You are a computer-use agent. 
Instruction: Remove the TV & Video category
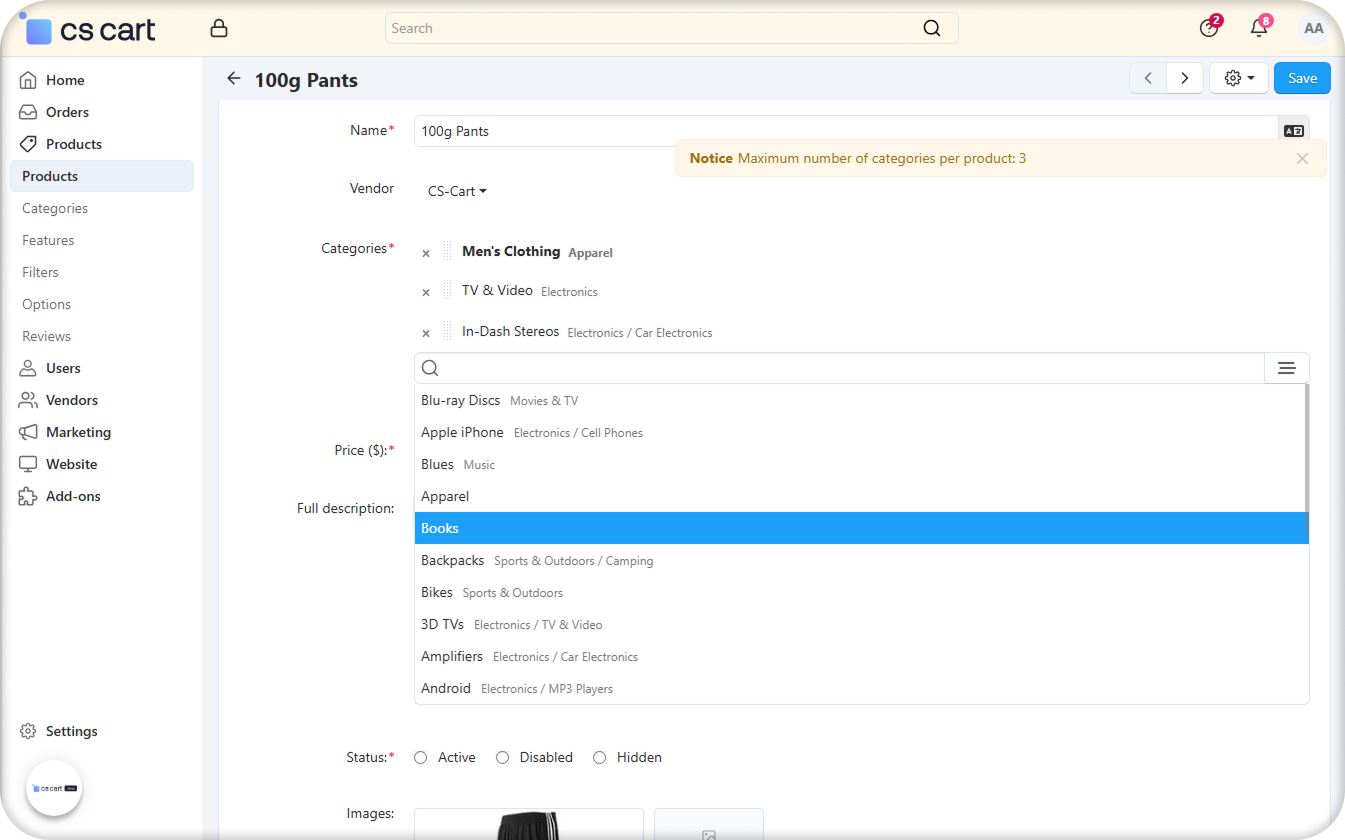426,293
